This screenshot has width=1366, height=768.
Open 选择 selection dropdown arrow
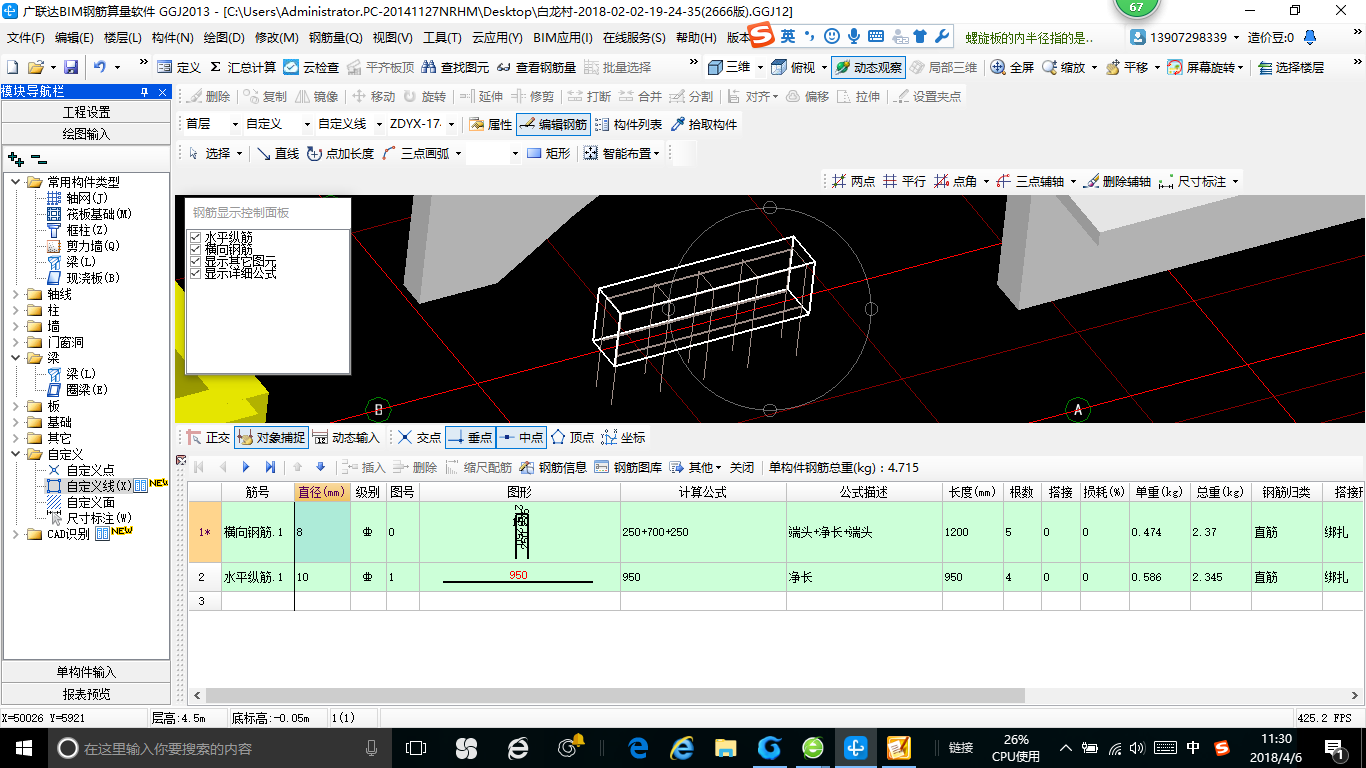240,153
